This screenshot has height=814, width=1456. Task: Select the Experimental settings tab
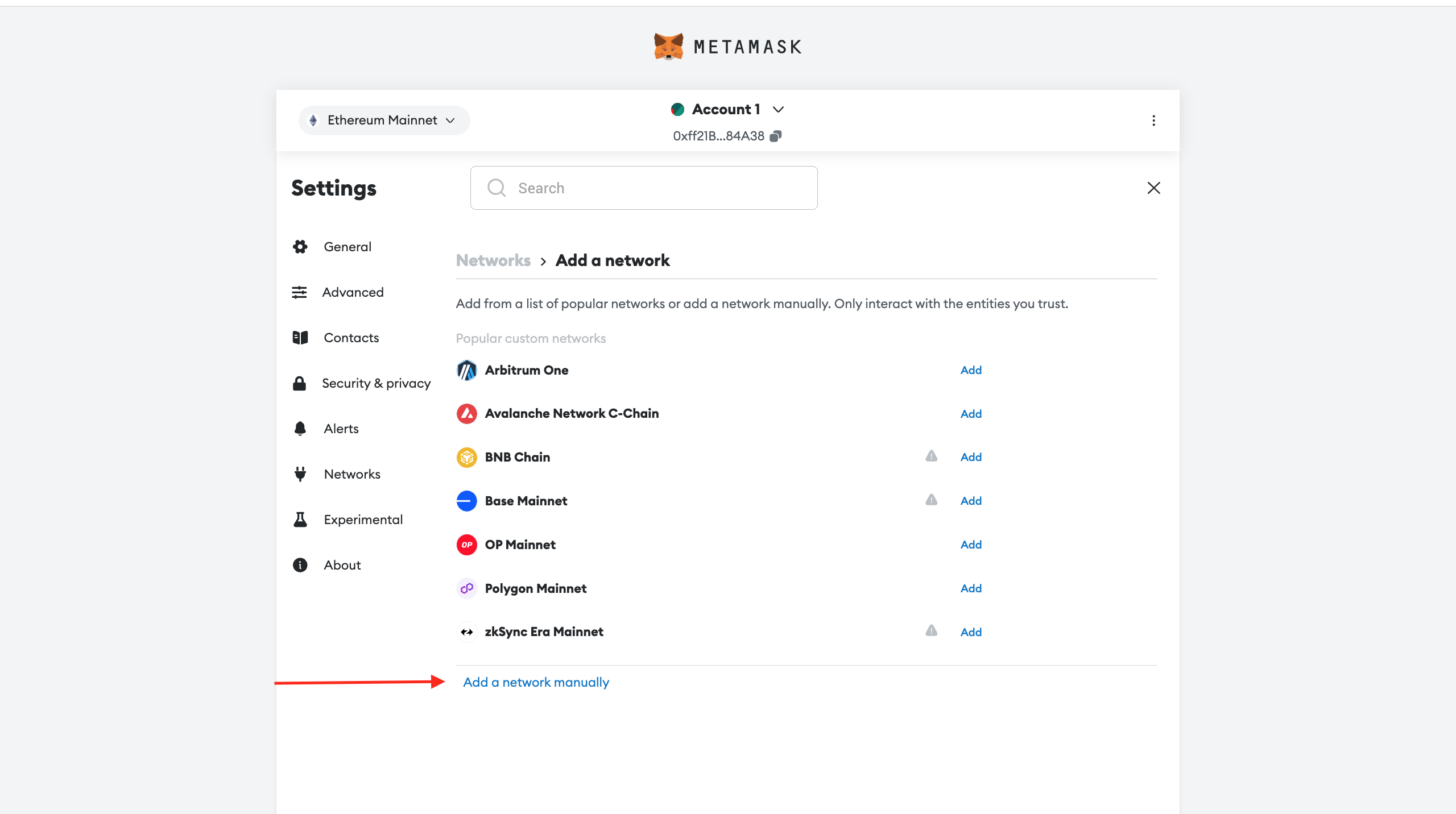[363, 519]
